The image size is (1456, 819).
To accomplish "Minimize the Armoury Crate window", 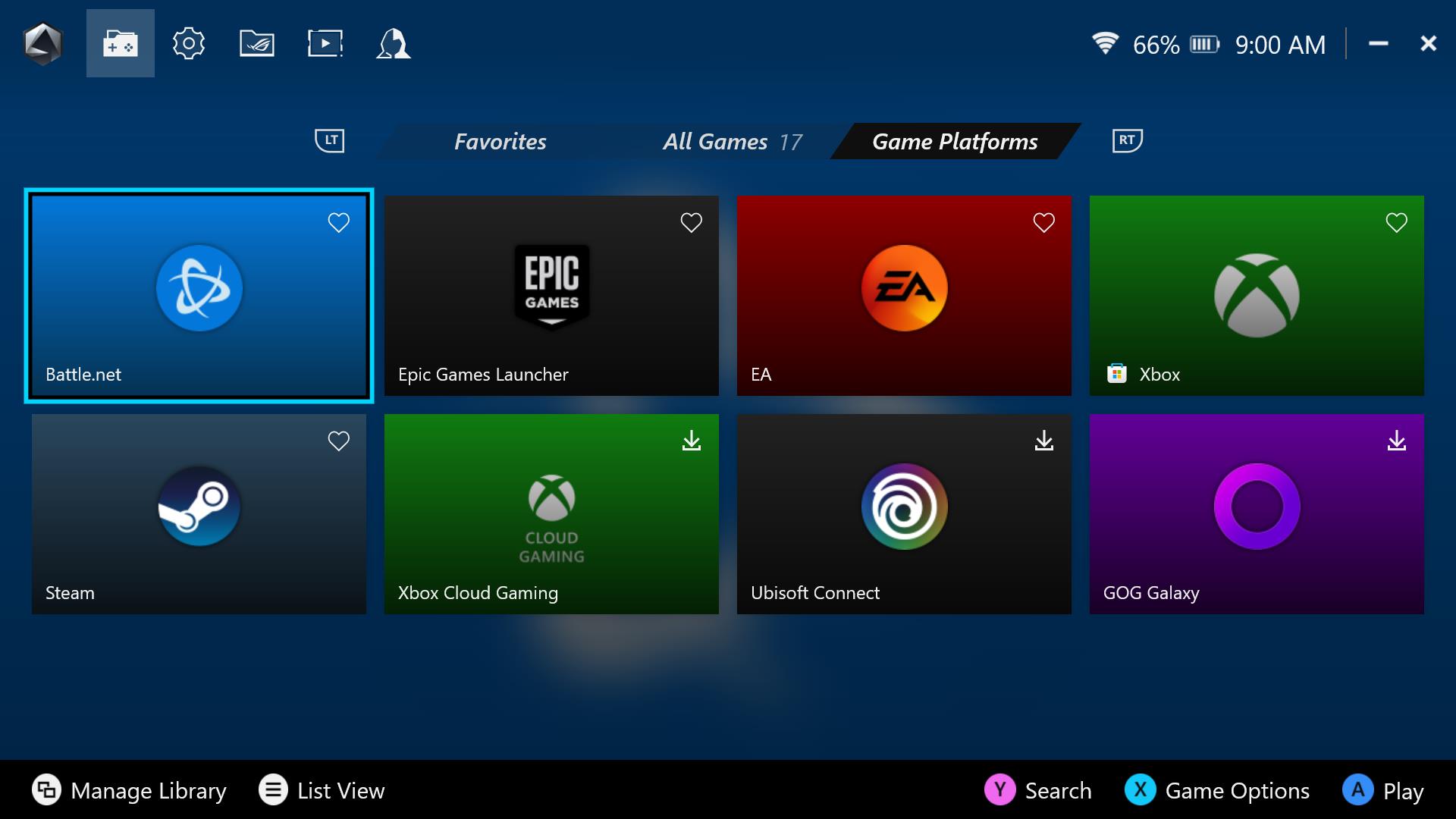I will click(1379, 44).
